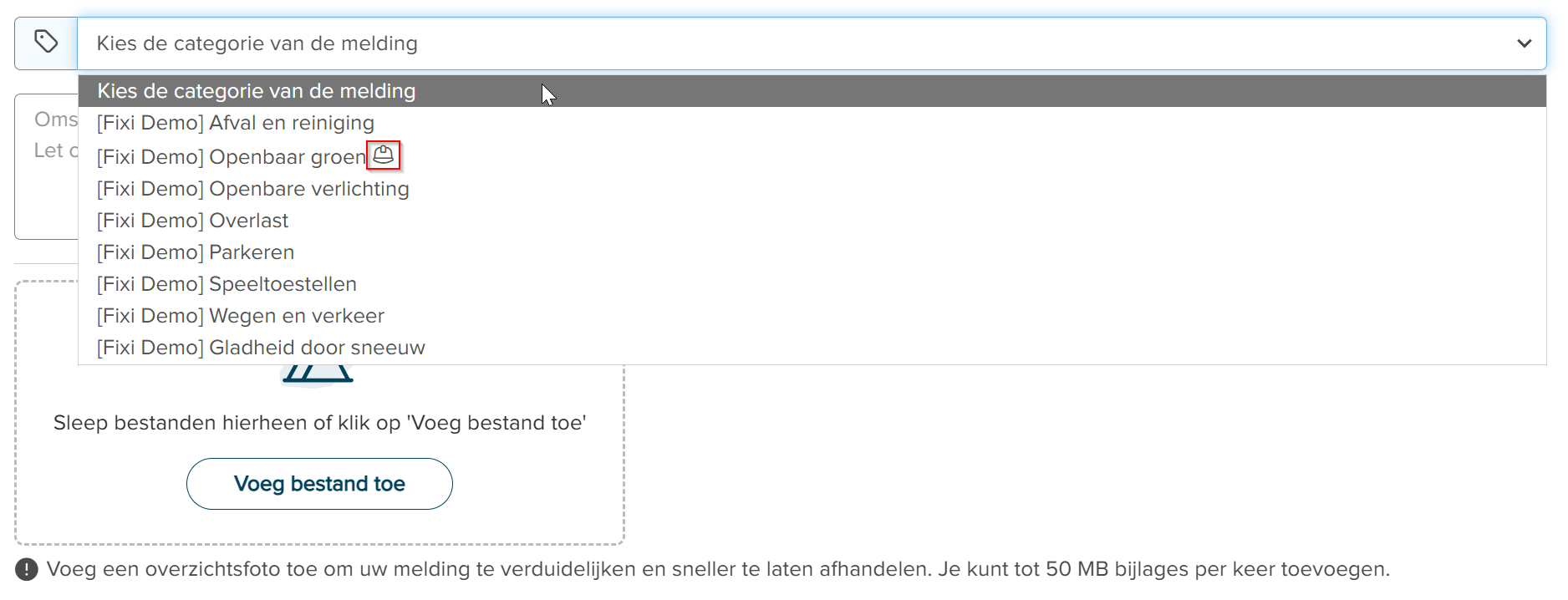This screenshot has width=1568, height=600.
Task: Click the 'Voeg een overzichtsfoto toe' hint text
Action: pos(718,569)
